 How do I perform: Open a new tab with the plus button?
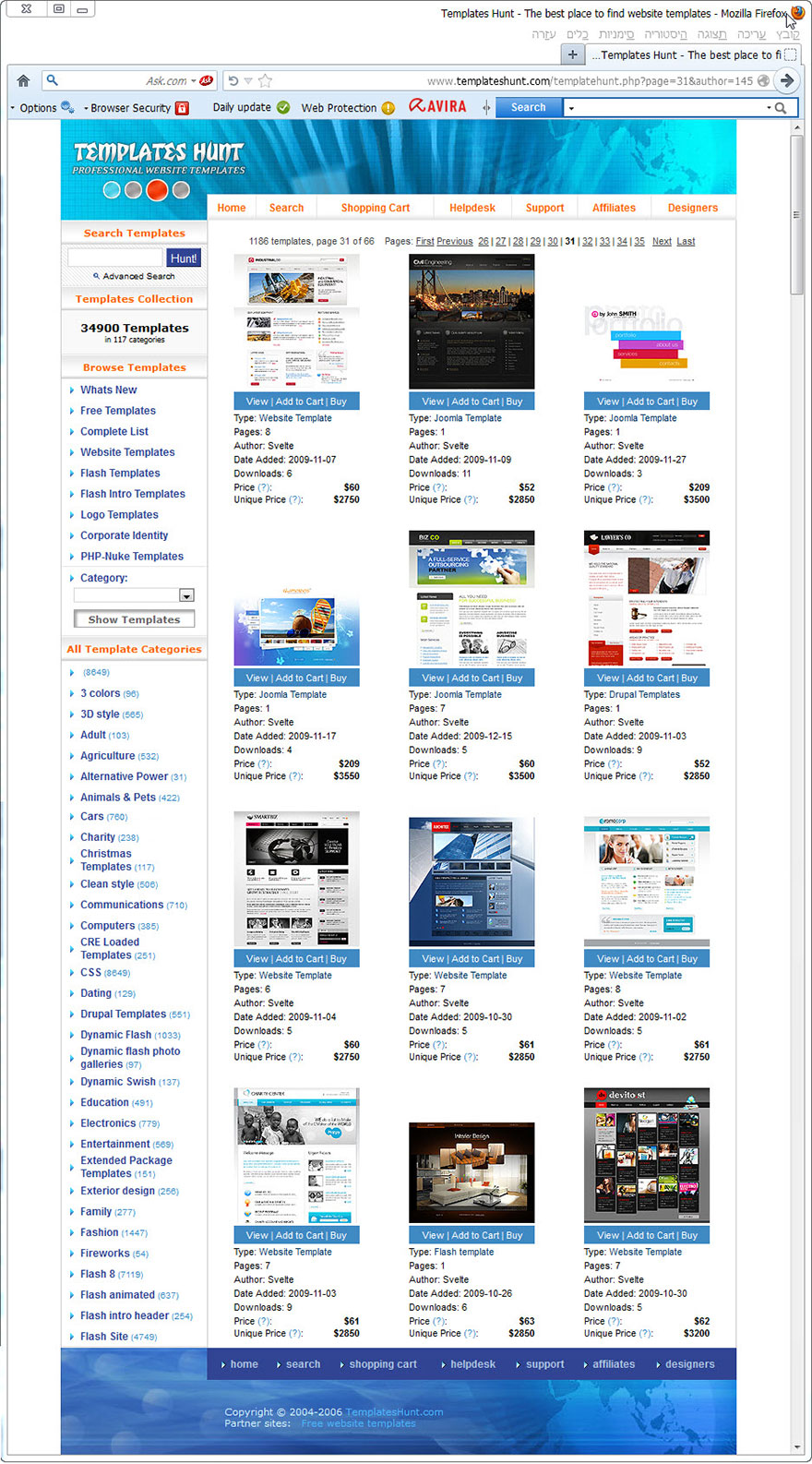click(572, 54)
